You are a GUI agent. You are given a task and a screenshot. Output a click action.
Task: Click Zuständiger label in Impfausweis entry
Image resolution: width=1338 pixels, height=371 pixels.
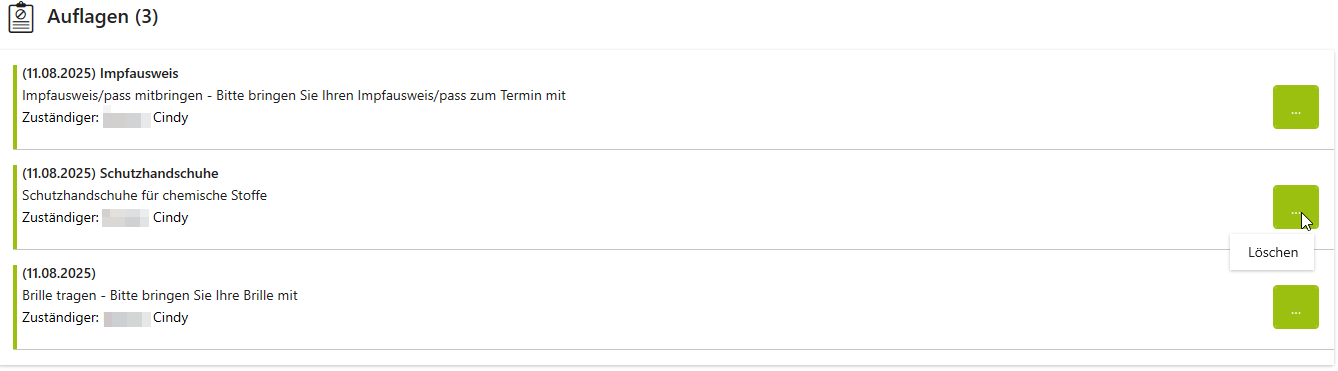coord(60,118)
